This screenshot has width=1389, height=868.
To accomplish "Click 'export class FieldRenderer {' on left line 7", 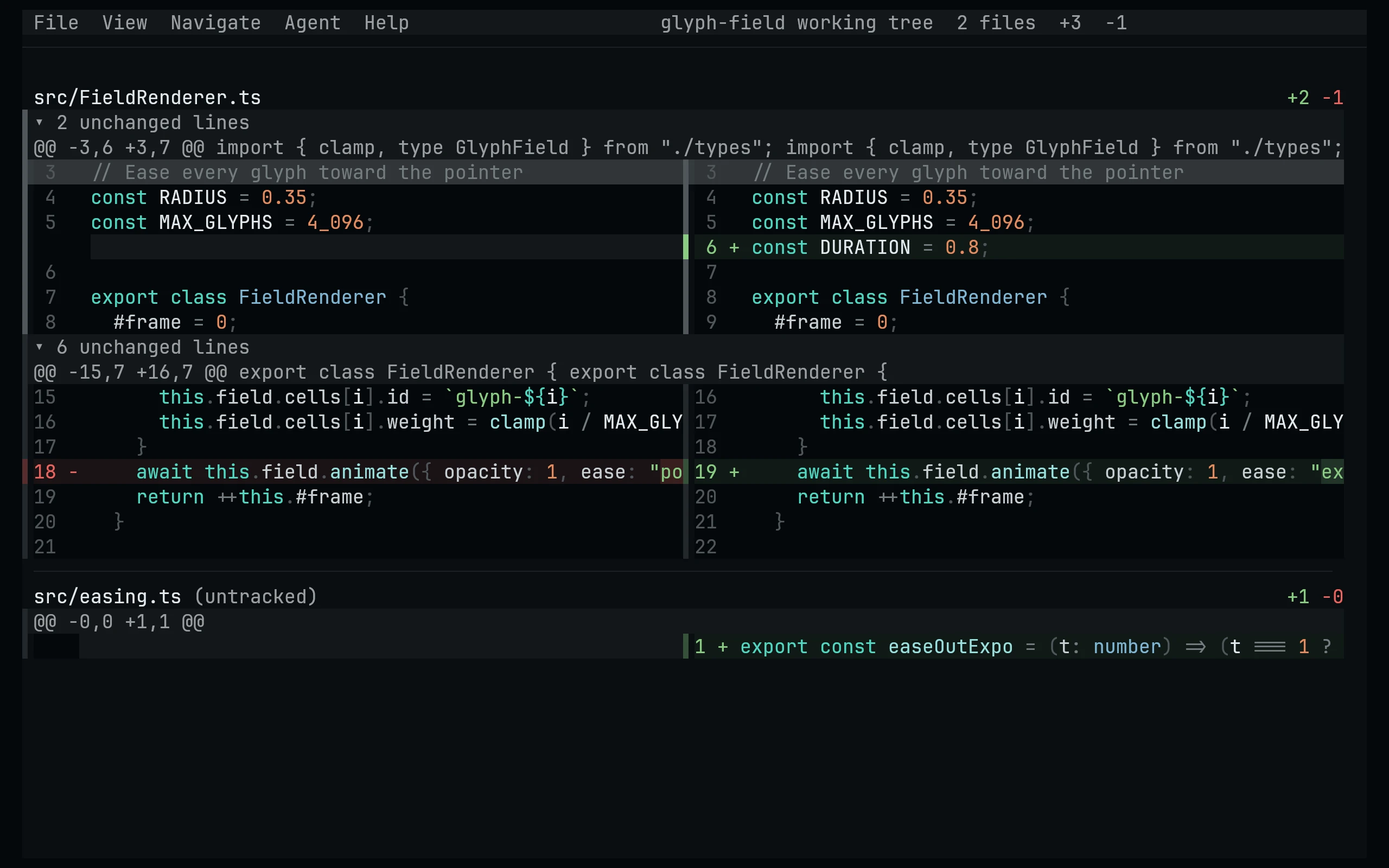I will pyautogui.click(x=250, y=297).
